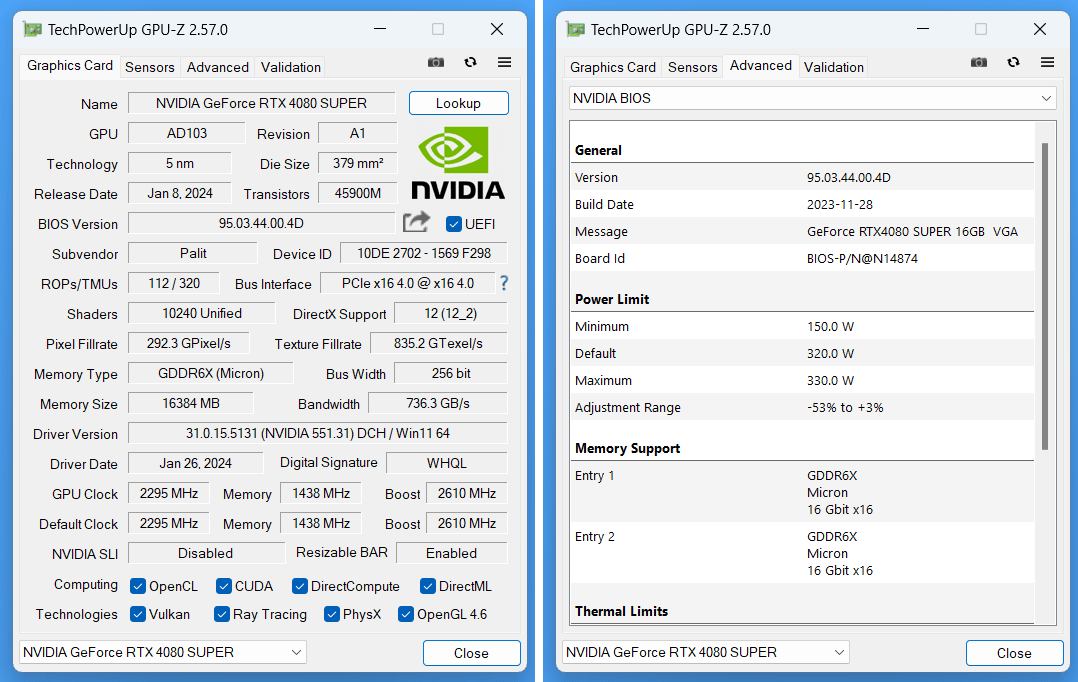Switch to the Sensors tab in the left window
Viewport: 1078px width, 682px height.
[150, 67]
